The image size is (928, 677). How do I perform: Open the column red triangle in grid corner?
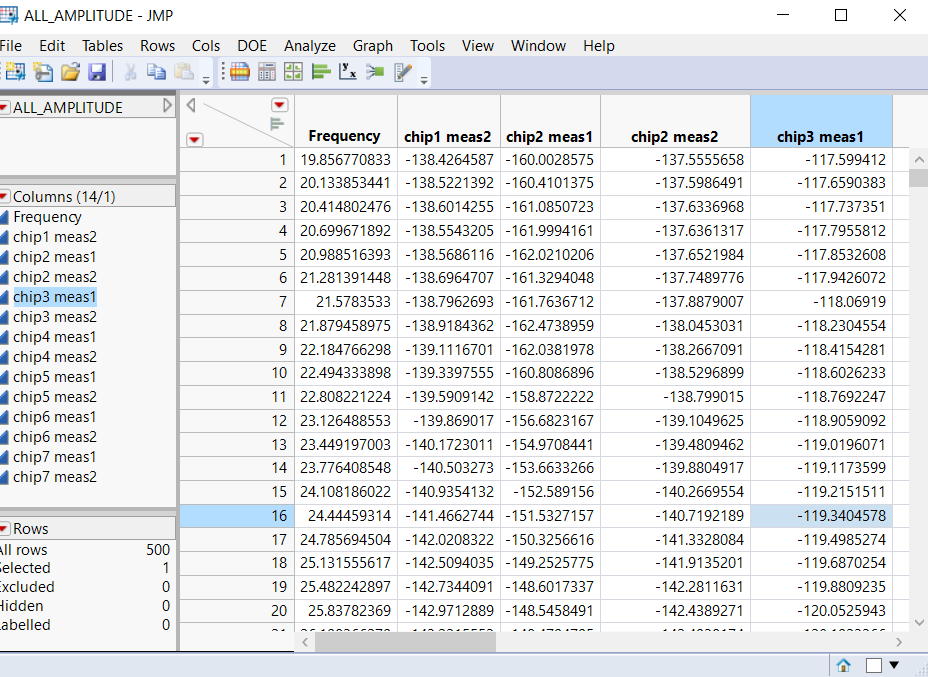point(279,105)
